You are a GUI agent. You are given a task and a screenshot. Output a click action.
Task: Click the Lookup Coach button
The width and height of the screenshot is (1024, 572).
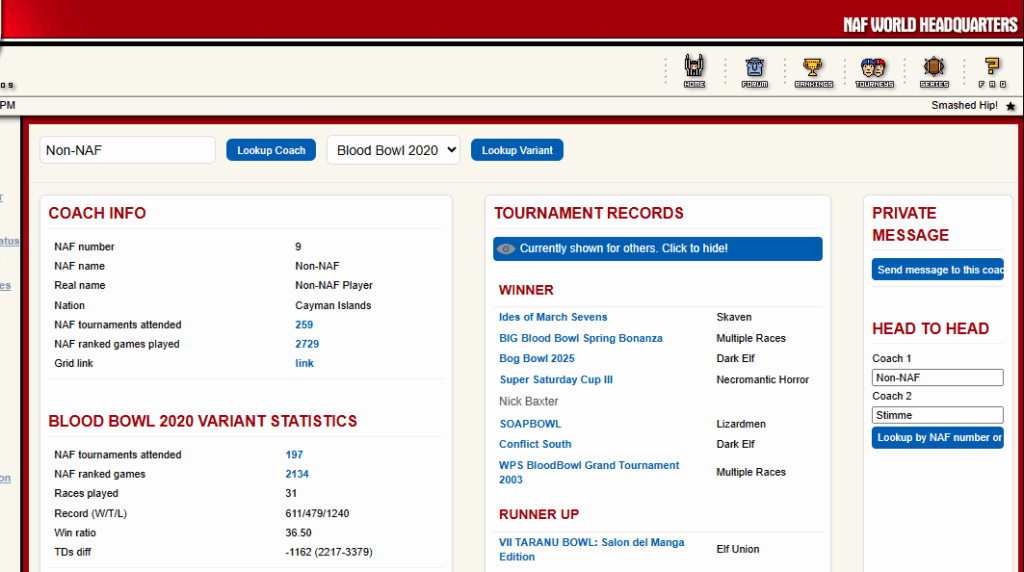pyautogui.click(x=271, y=150)
